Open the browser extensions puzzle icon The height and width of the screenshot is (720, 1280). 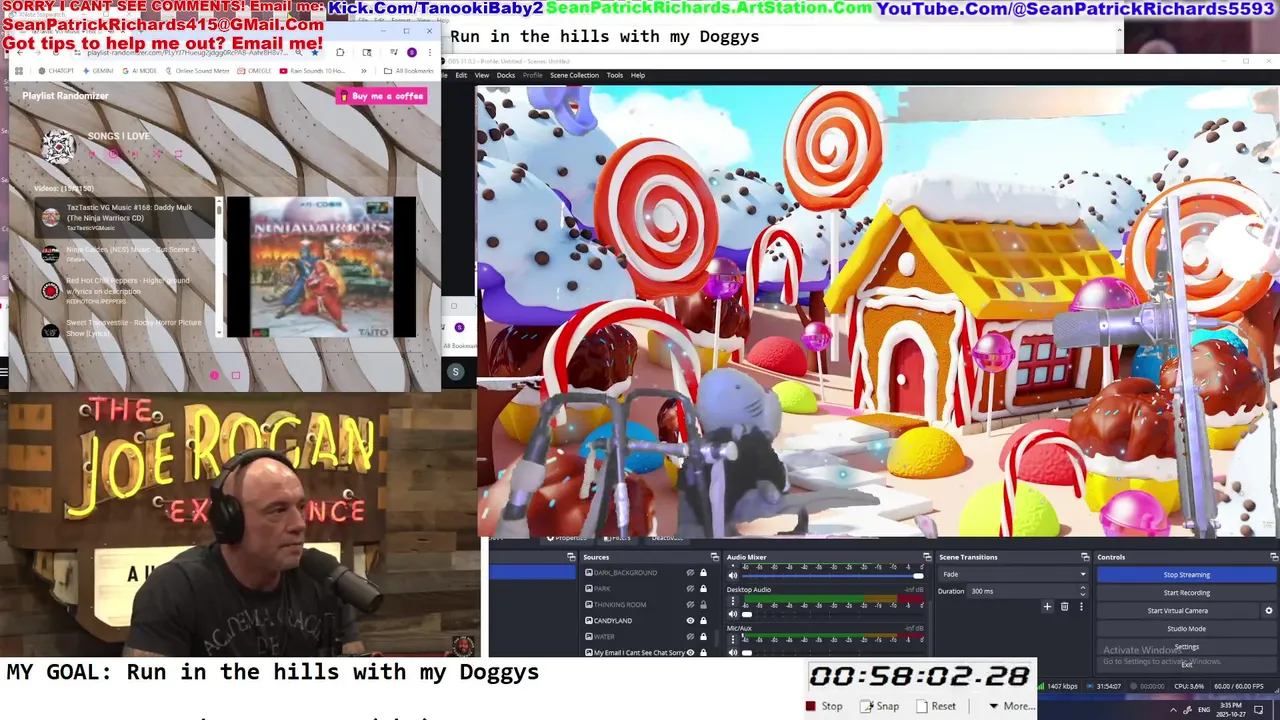click(x=340, y=53)
